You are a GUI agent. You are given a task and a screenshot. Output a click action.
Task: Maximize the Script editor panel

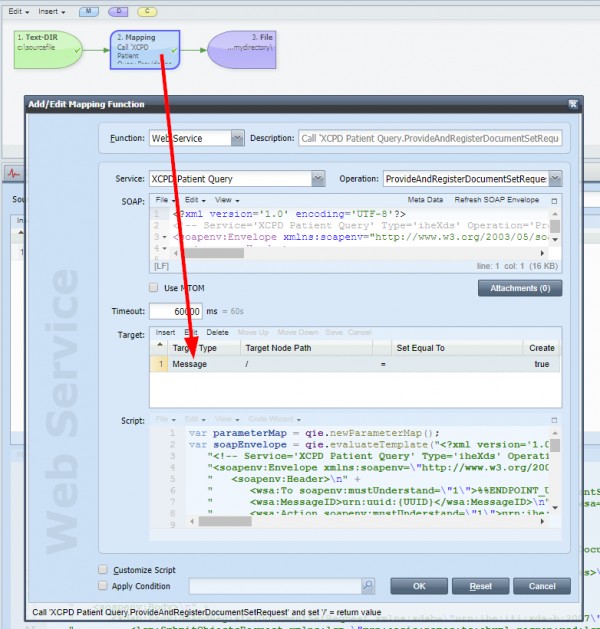(x=554, y=420)
